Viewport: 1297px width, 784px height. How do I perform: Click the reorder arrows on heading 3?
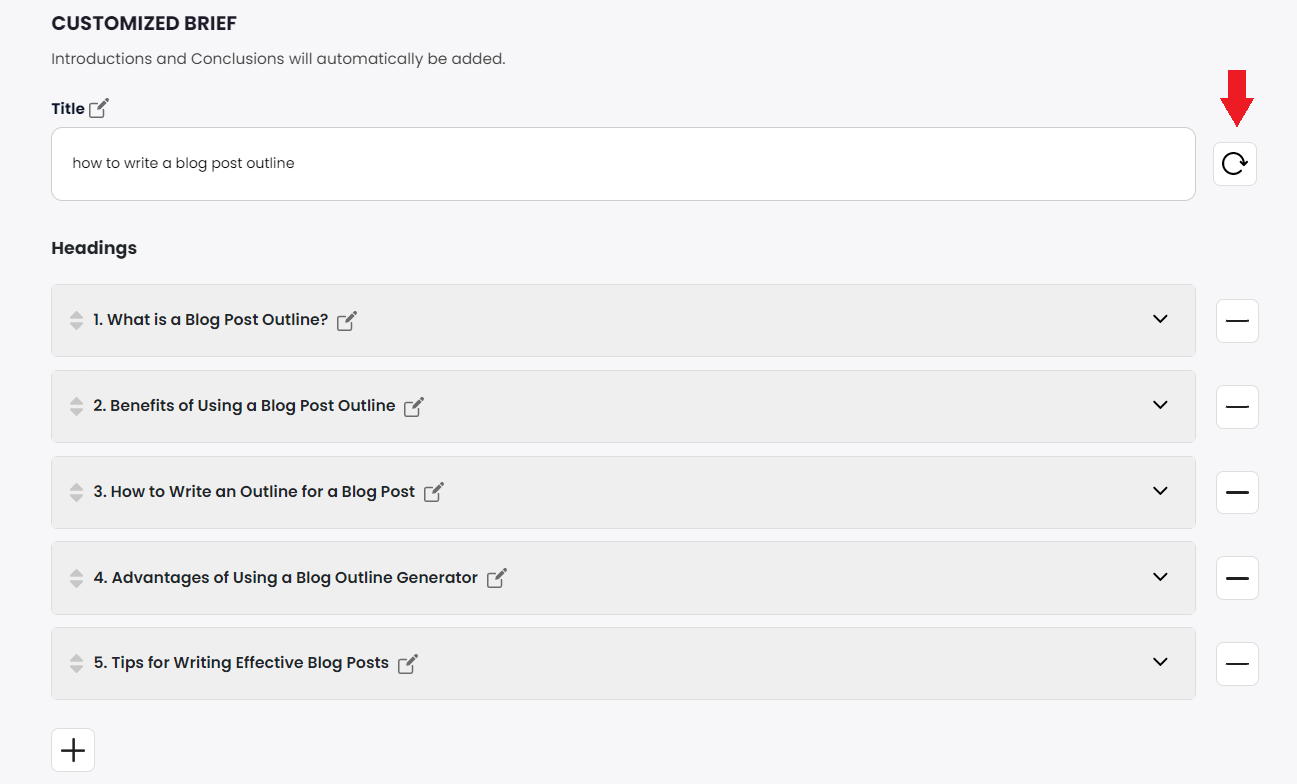coord(76,492)
